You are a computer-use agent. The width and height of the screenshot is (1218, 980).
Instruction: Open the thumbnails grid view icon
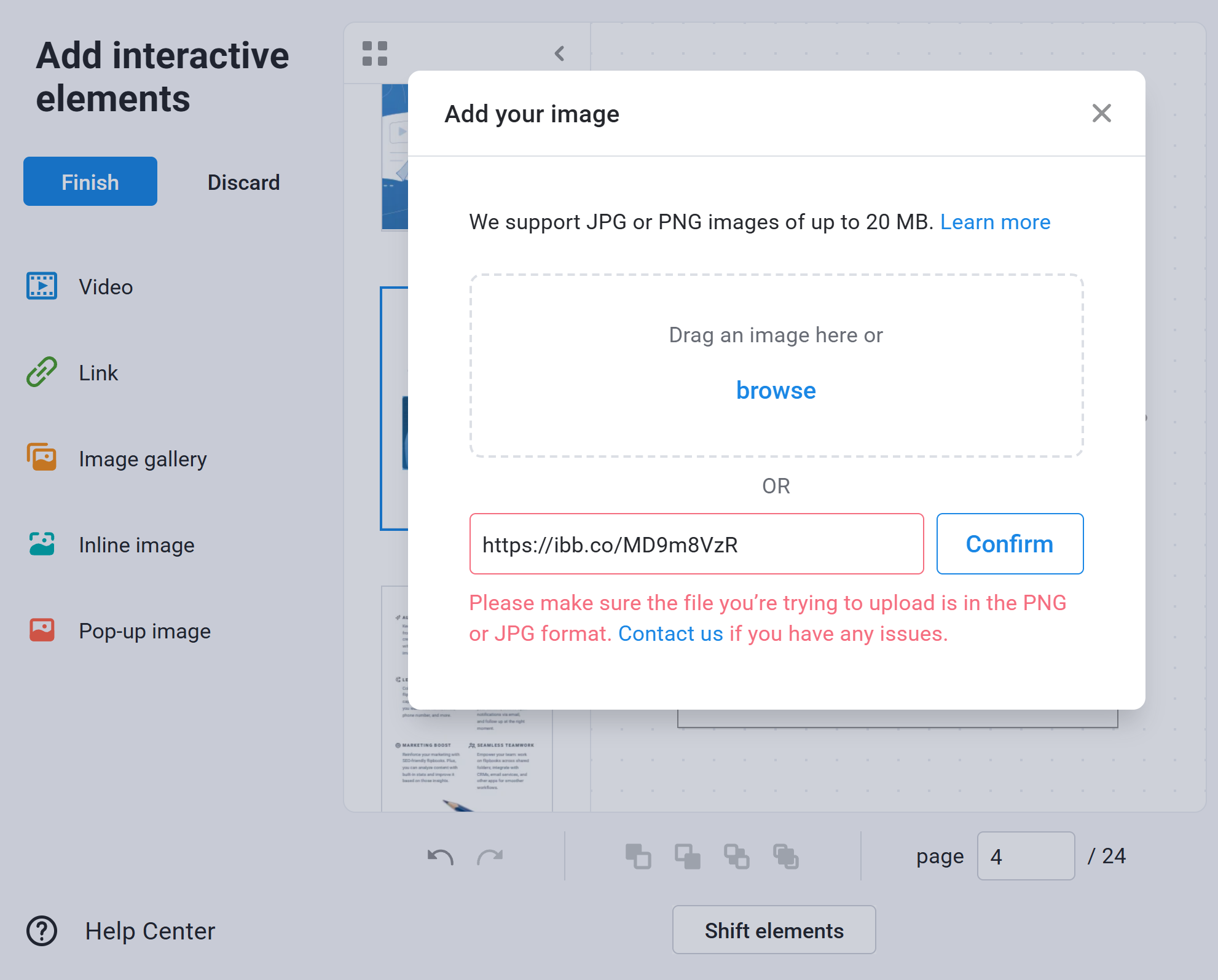374,53
